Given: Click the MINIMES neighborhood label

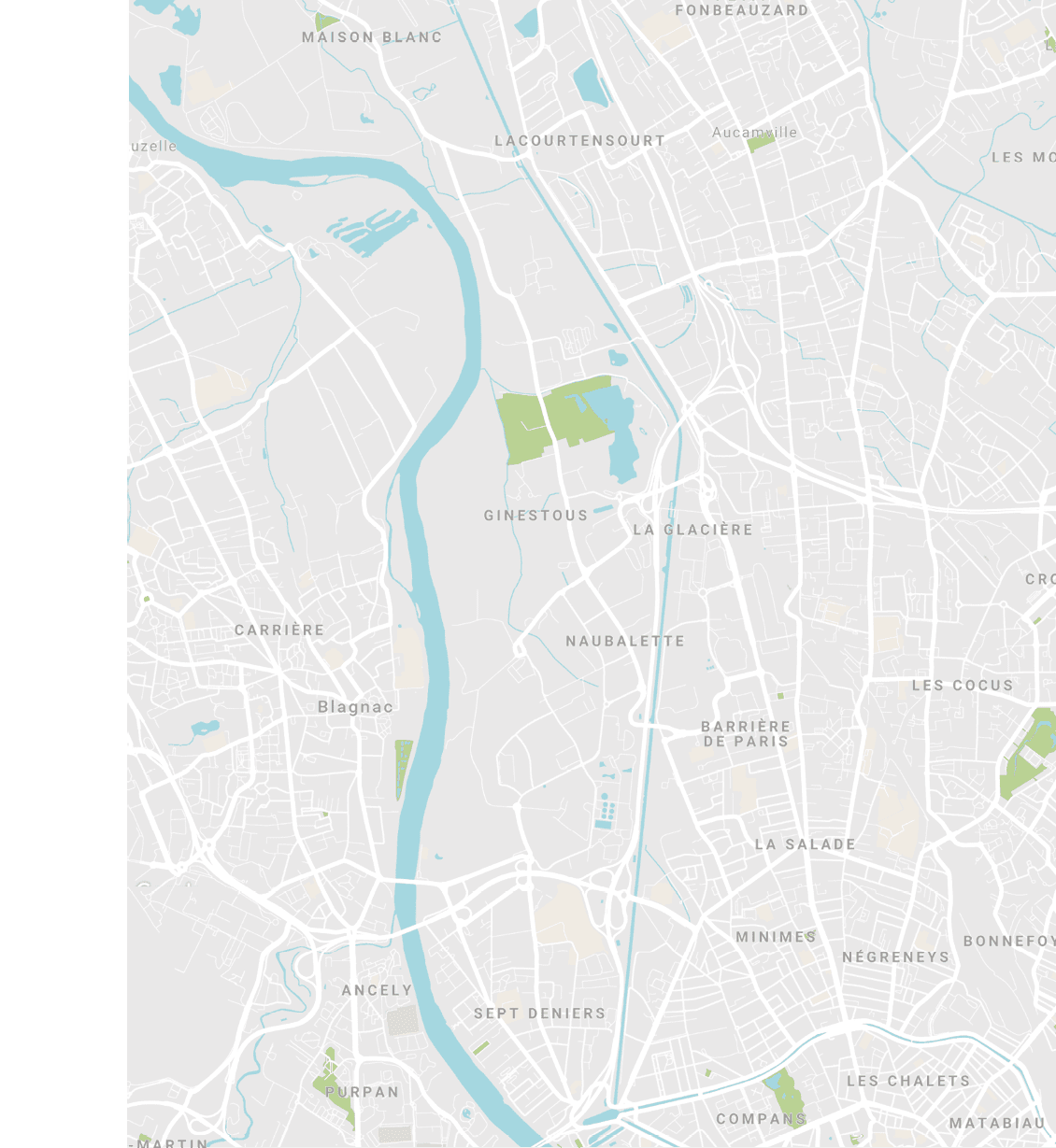Looking at the screenshot, I should (x=777, y=937).
